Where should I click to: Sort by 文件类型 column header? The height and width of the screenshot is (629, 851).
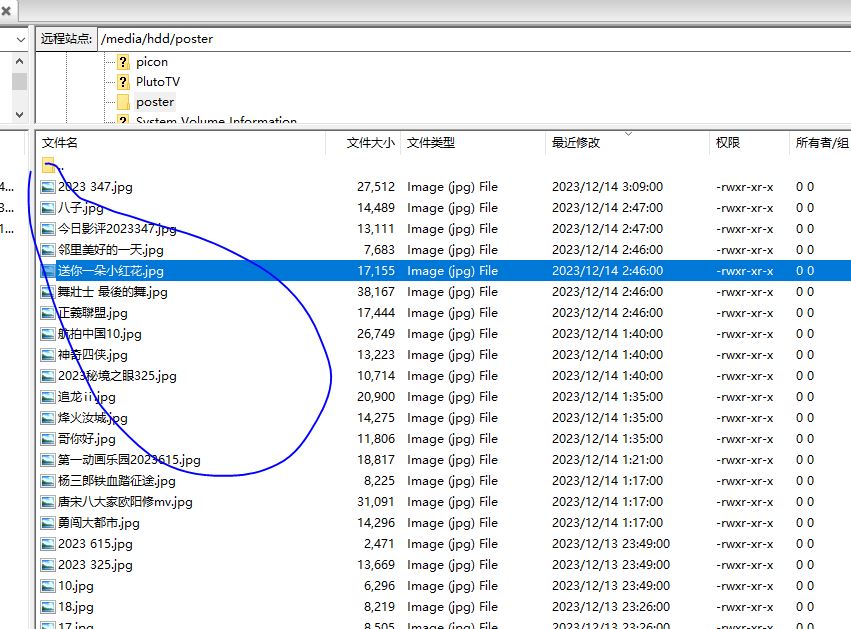pos(473,143)
